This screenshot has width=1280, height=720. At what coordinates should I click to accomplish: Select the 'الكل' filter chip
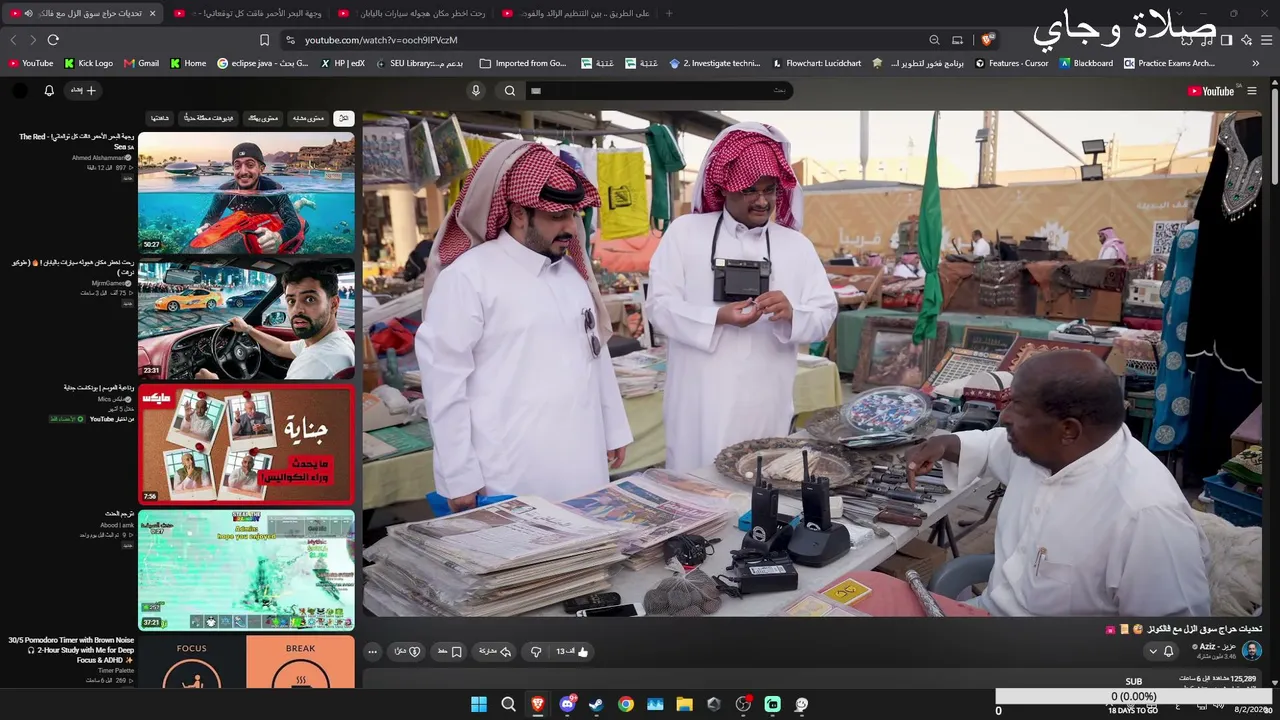point(344,118)
